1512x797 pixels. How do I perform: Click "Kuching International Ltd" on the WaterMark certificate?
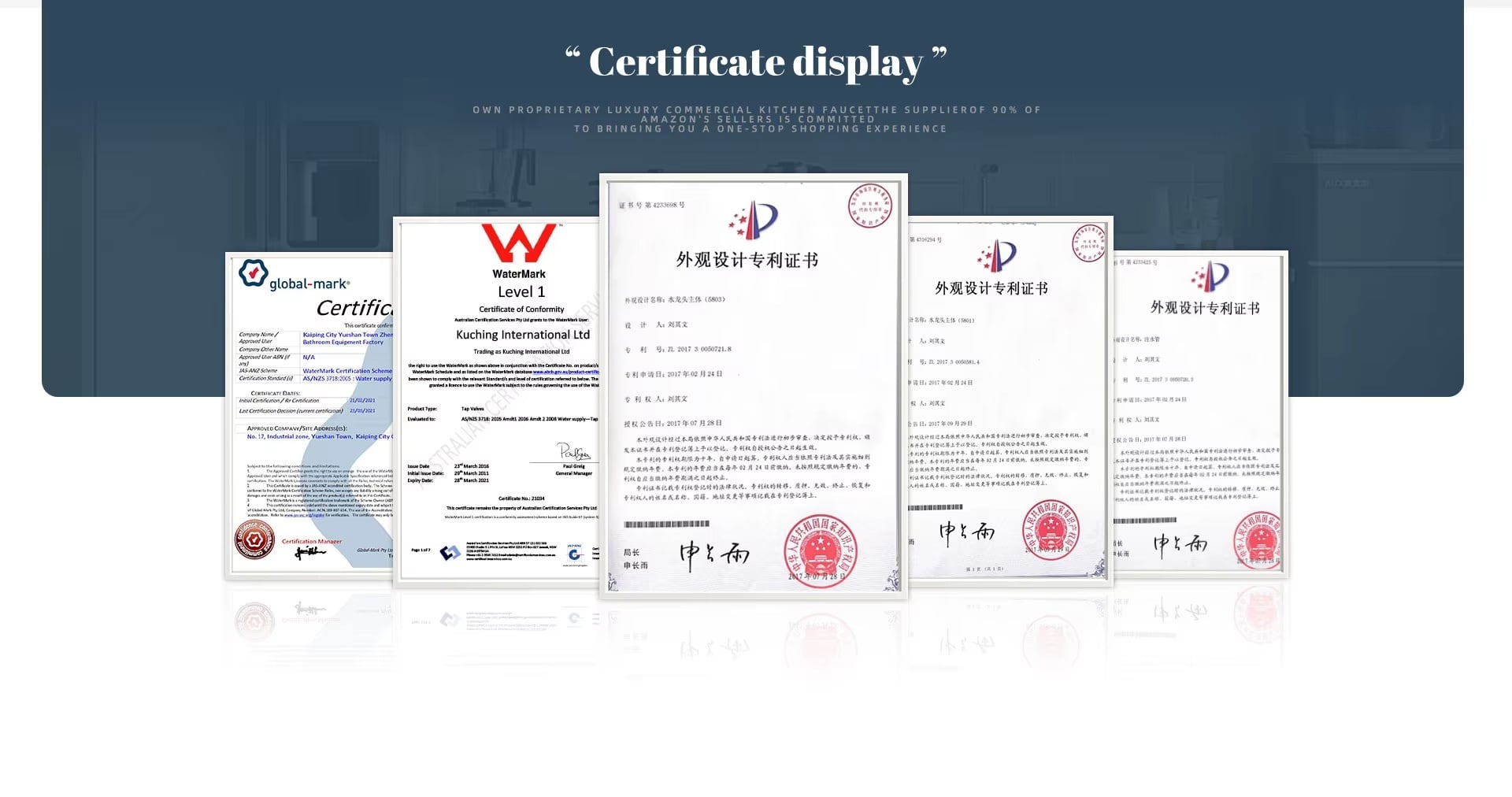point(523,335)
